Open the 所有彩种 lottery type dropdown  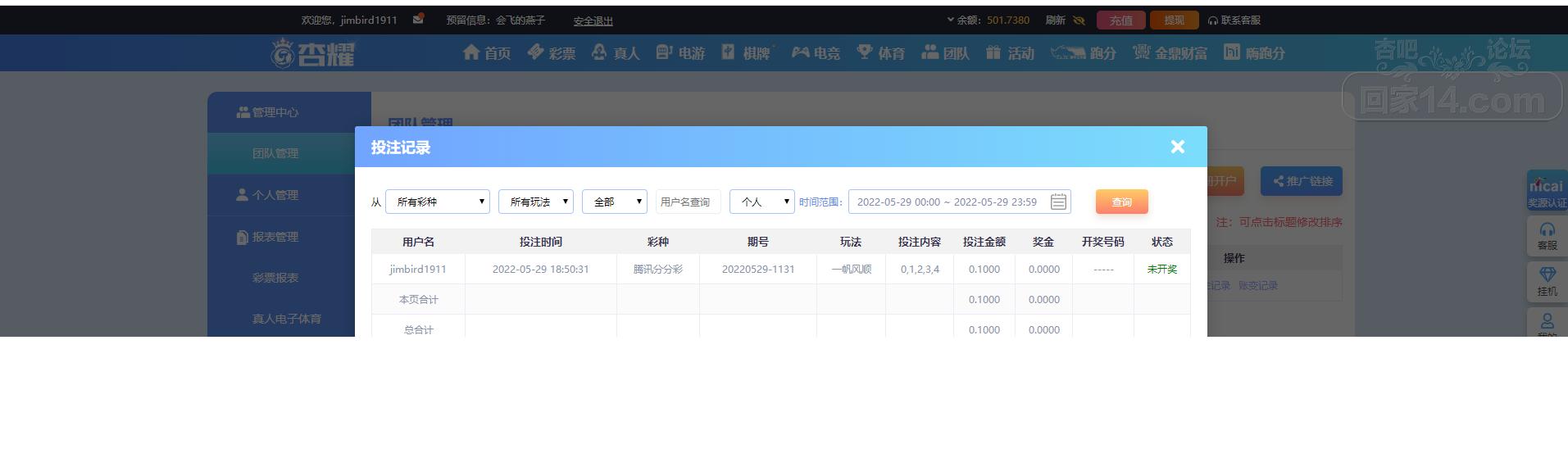(x=438, y=202)
